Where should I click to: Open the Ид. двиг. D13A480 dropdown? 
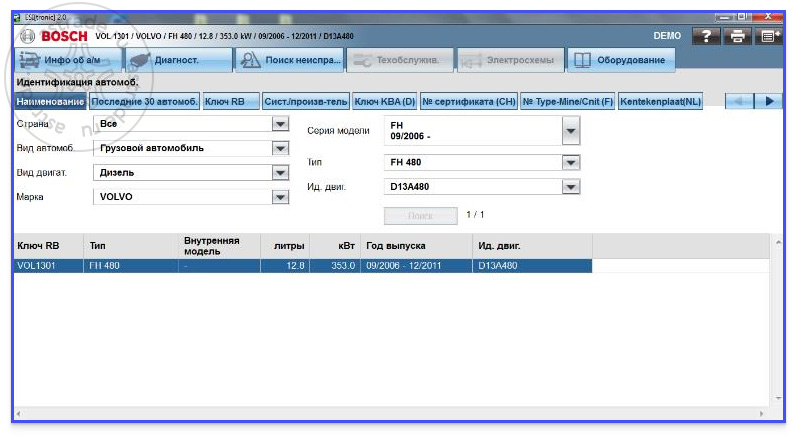(x=571, y=187)
